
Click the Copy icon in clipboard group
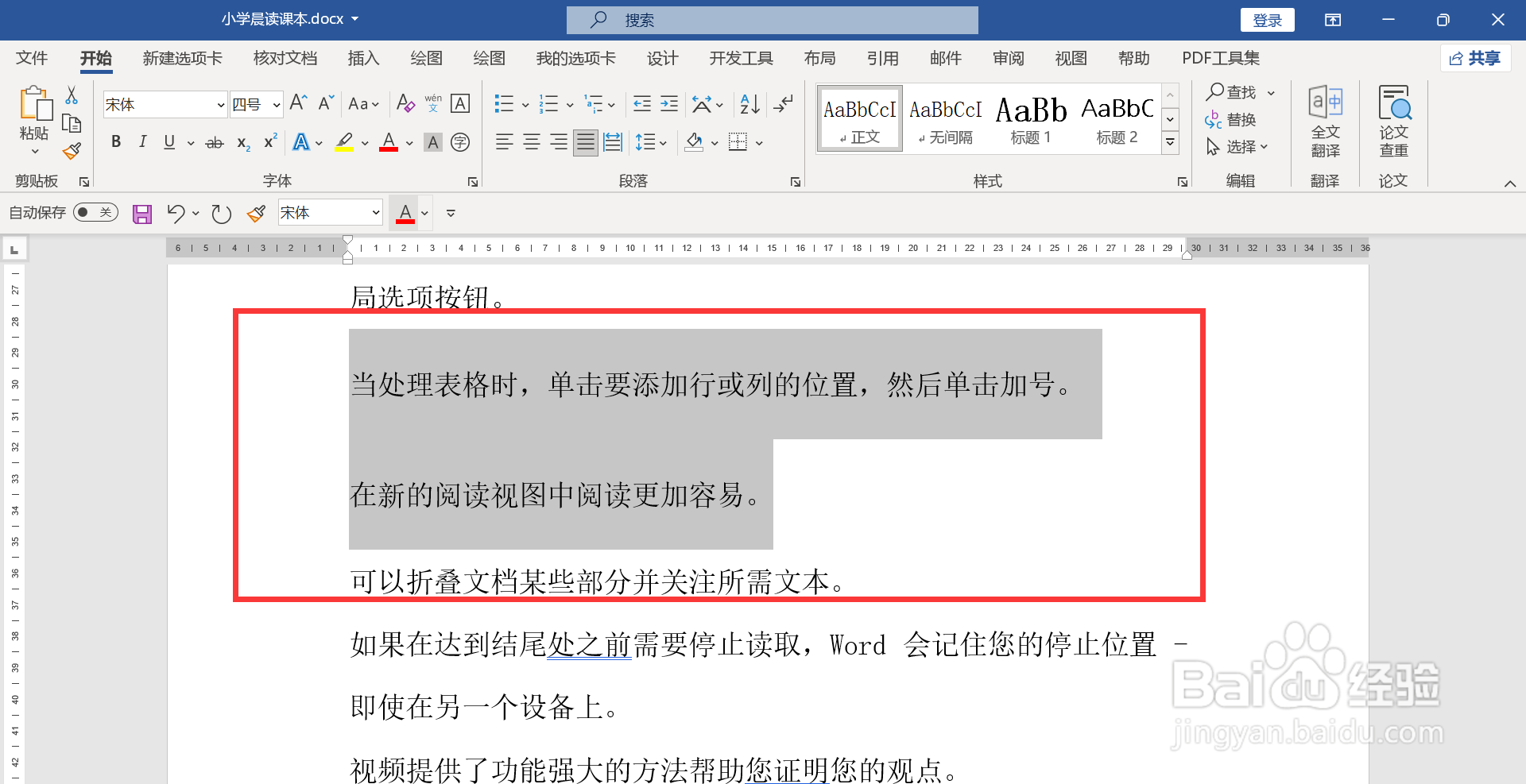pyautogui.click(x=72, y=123)
